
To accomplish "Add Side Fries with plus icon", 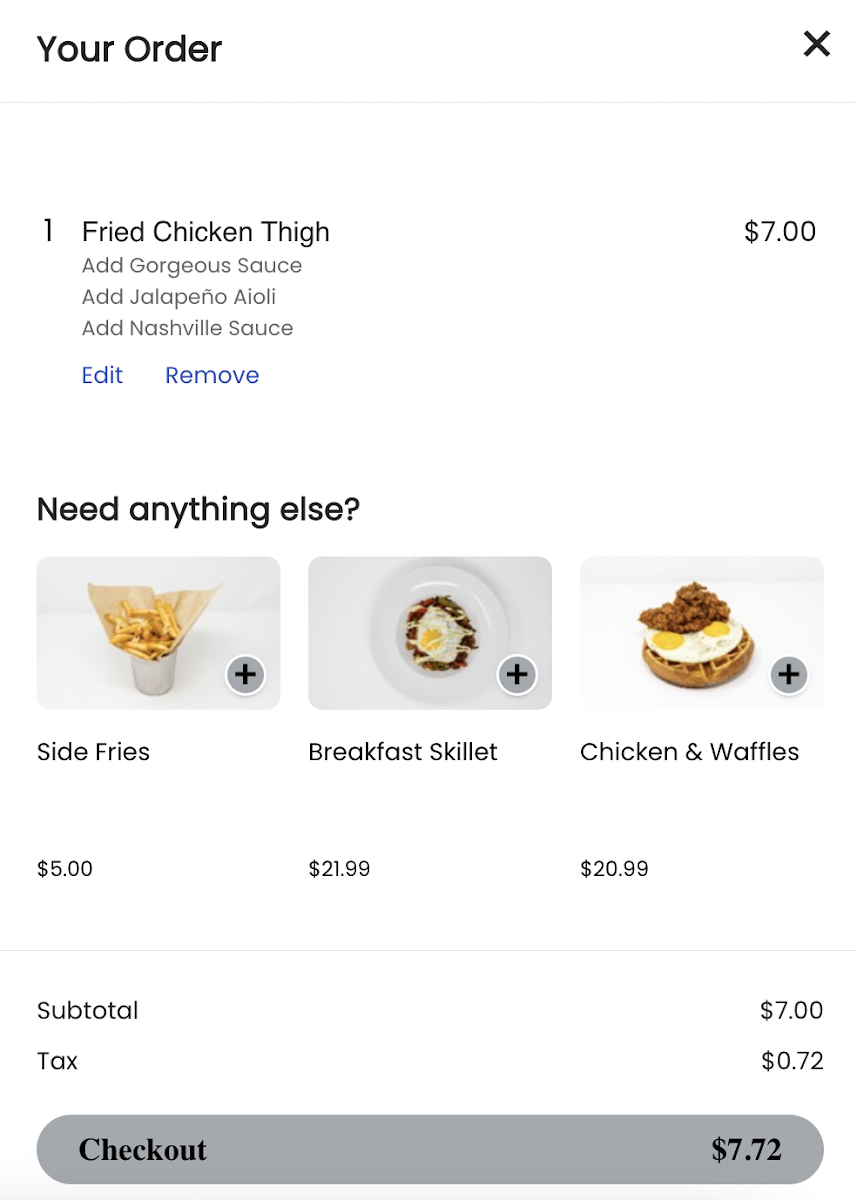I will click(x=245, y=675).
